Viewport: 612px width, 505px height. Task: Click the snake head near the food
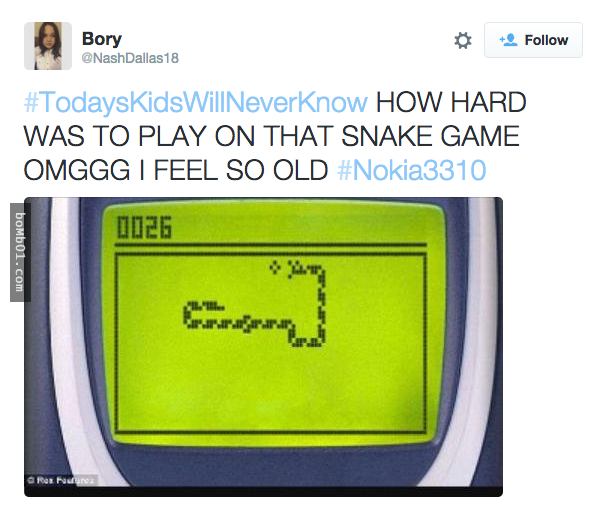point(294,269)
